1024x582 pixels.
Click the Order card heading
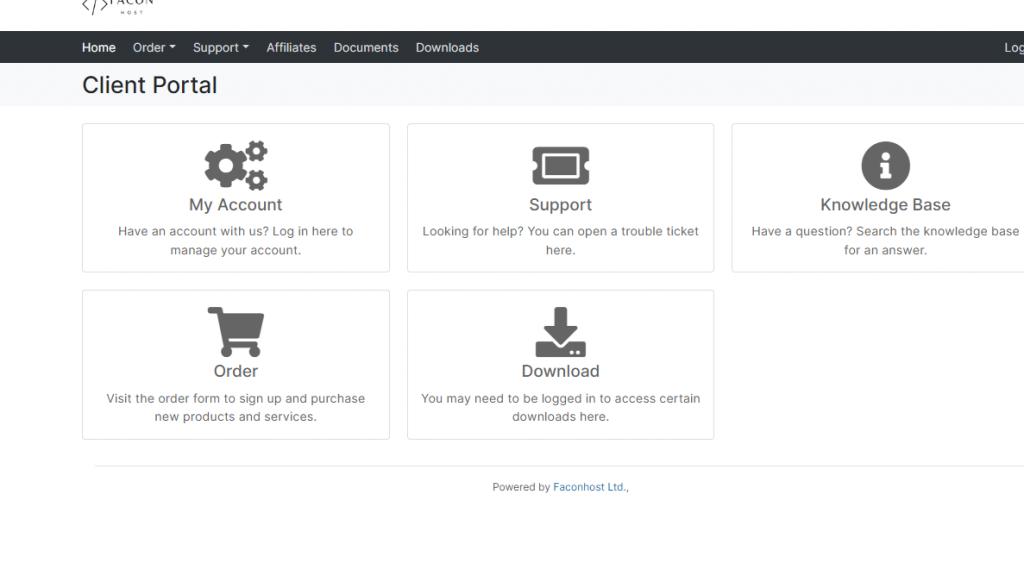236,371
